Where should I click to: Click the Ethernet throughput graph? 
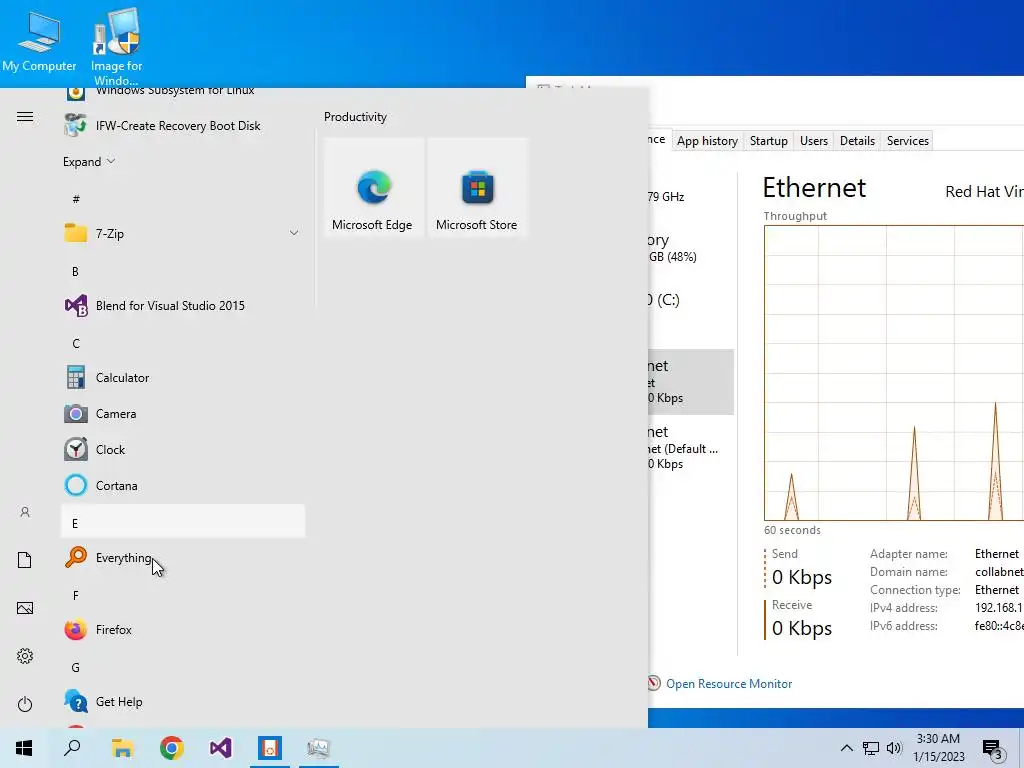tap(894, 373)
